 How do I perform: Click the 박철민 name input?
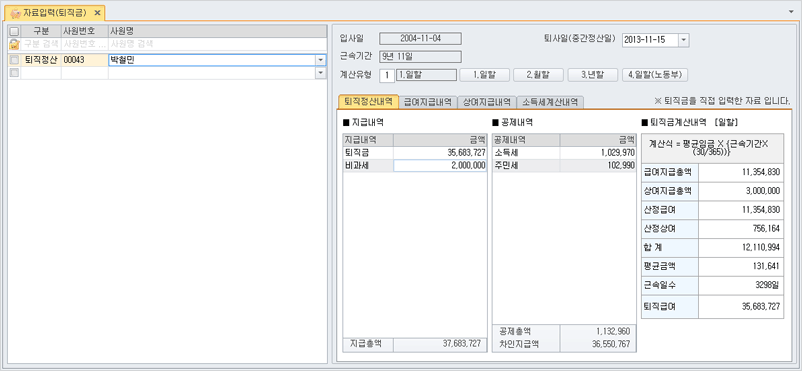(212, 60)
